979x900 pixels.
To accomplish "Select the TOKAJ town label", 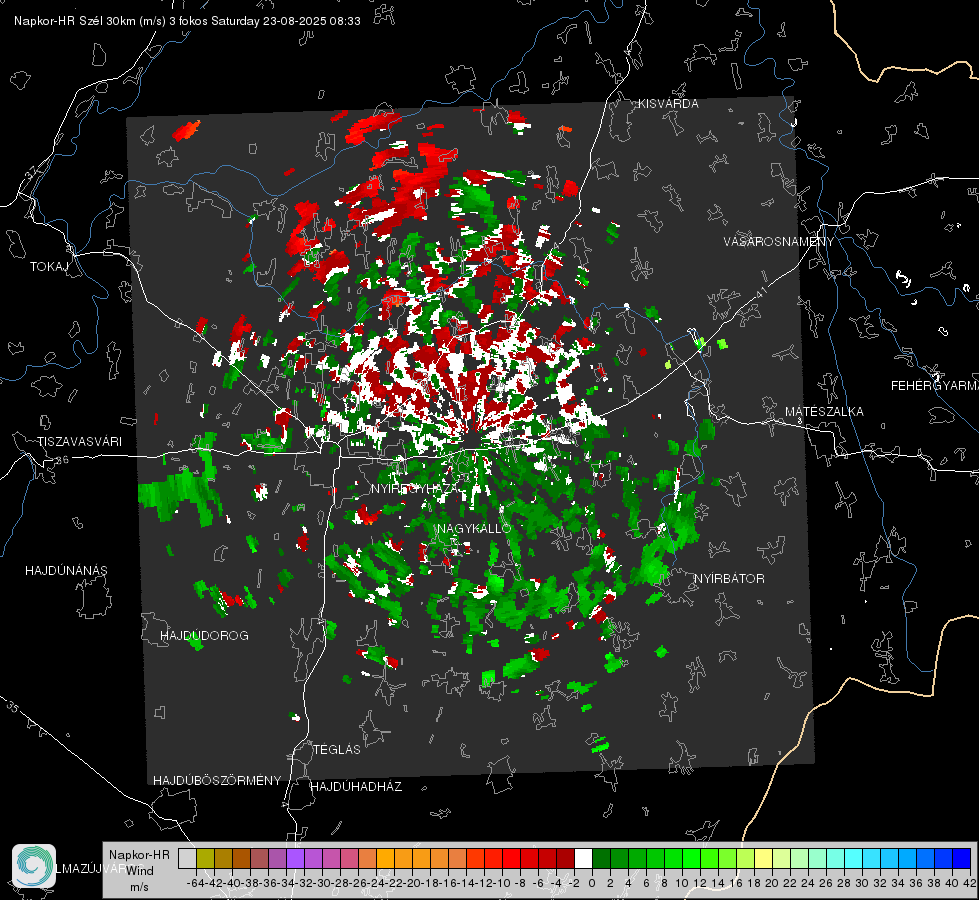I will click(49, 267).
